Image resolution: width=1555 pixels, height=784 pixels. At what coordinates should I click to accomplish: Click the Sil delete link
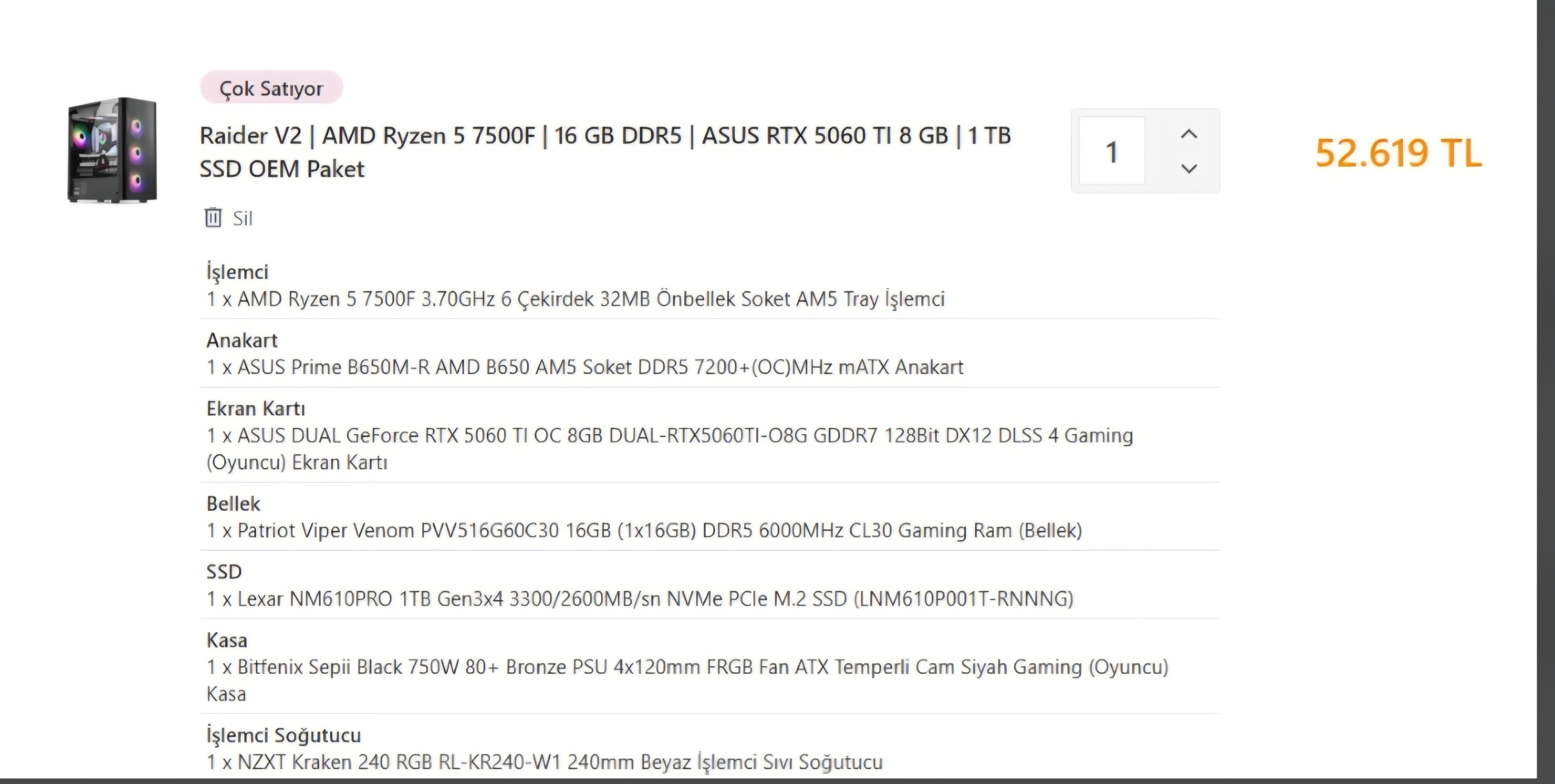[242, 219]
